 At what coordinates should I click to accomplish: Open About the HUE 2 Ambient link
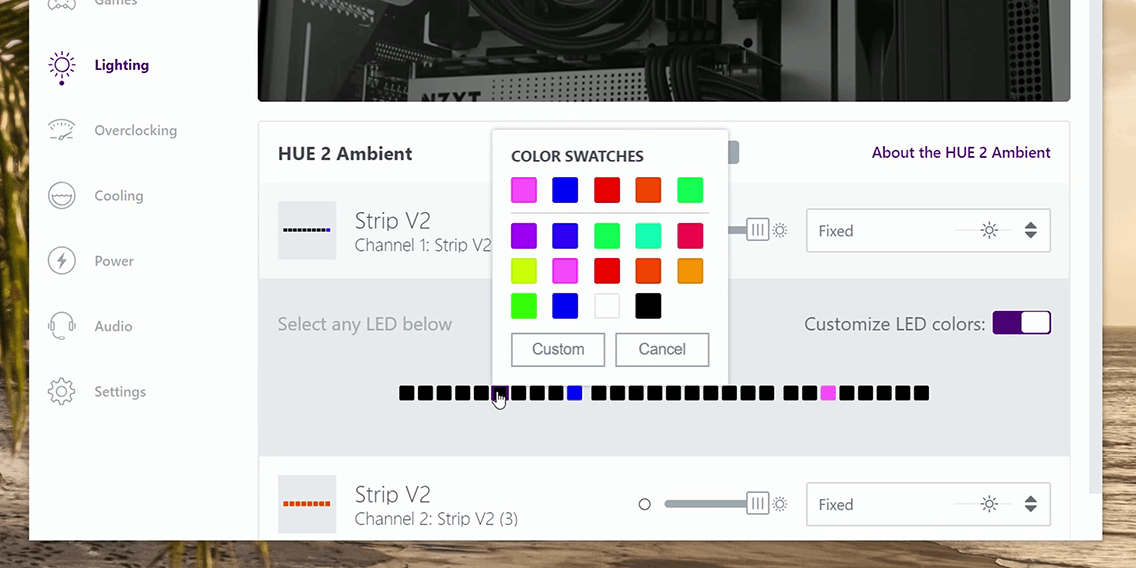coord(960,153)
